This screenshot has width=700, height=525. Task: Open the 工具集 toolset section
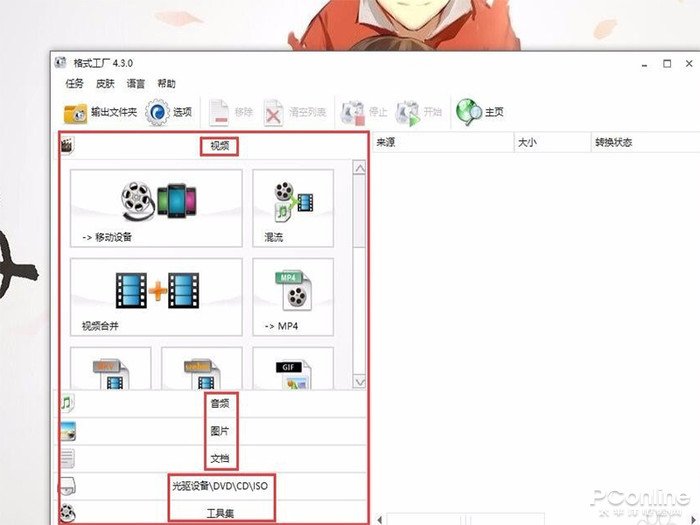click(x=219, y=513)
